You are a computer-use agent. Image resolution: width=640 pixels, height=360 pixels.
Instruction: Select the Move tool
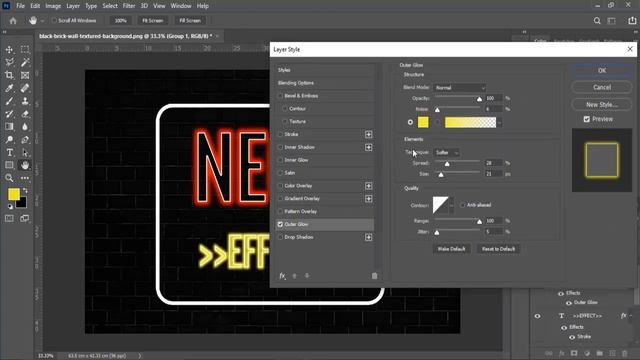point(9,49)
